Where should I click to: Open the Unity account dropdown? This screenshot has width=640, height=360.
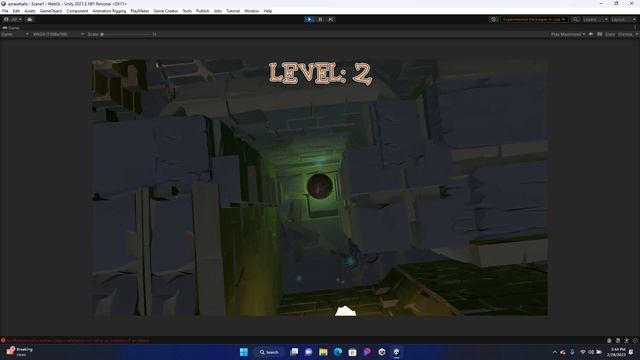click(13, 19)
